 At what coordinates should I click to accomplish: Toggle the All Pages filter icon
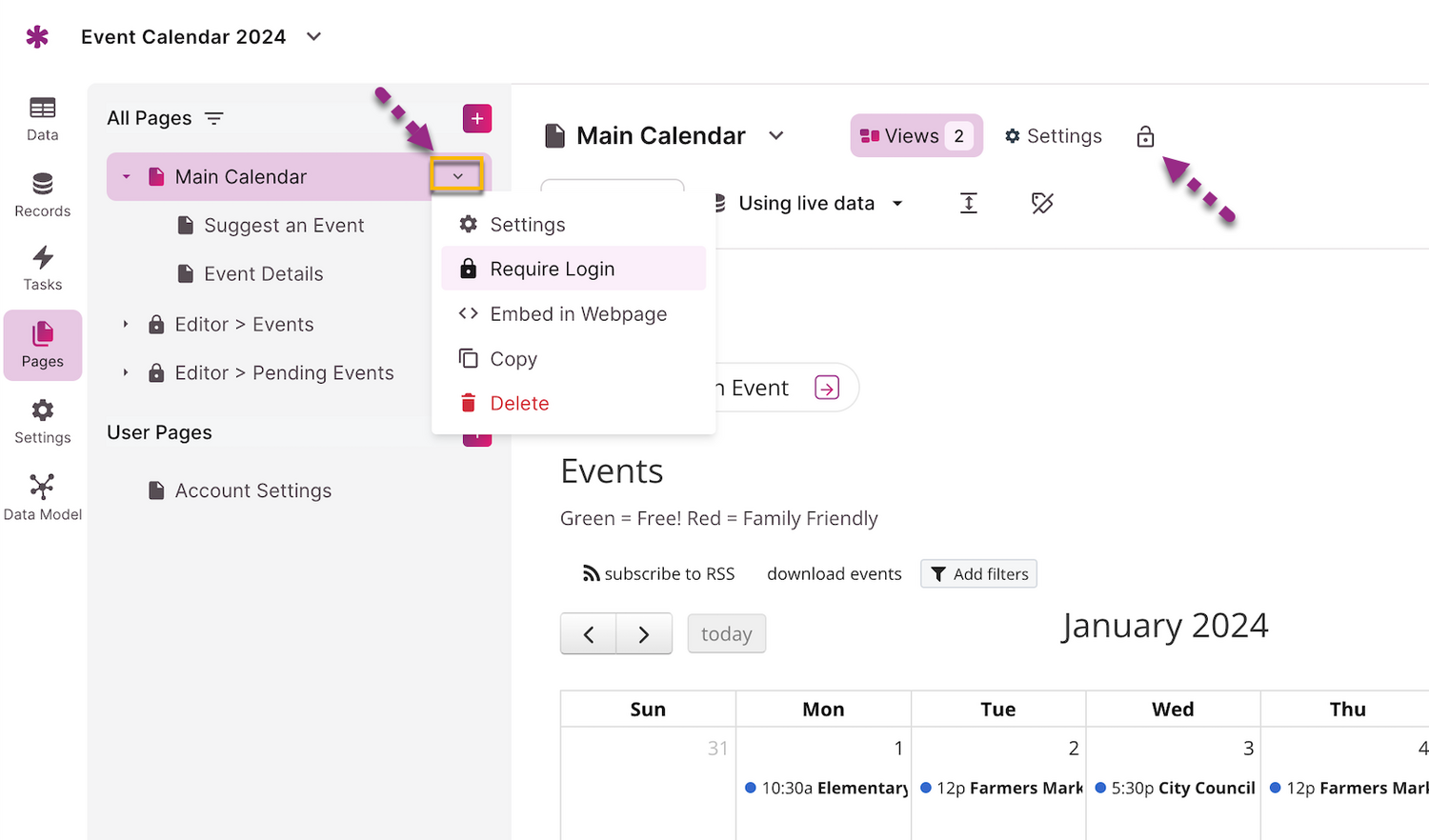pyautogui.click(x=214, y=118)
